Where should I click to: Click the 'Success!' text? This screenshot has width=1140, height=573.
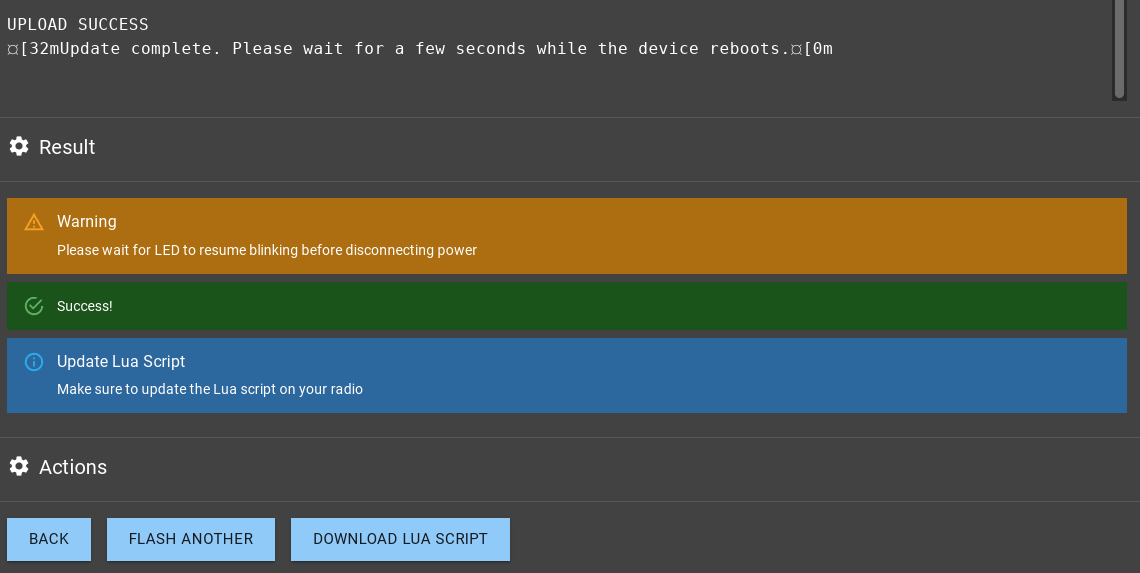tap(85, 306)
